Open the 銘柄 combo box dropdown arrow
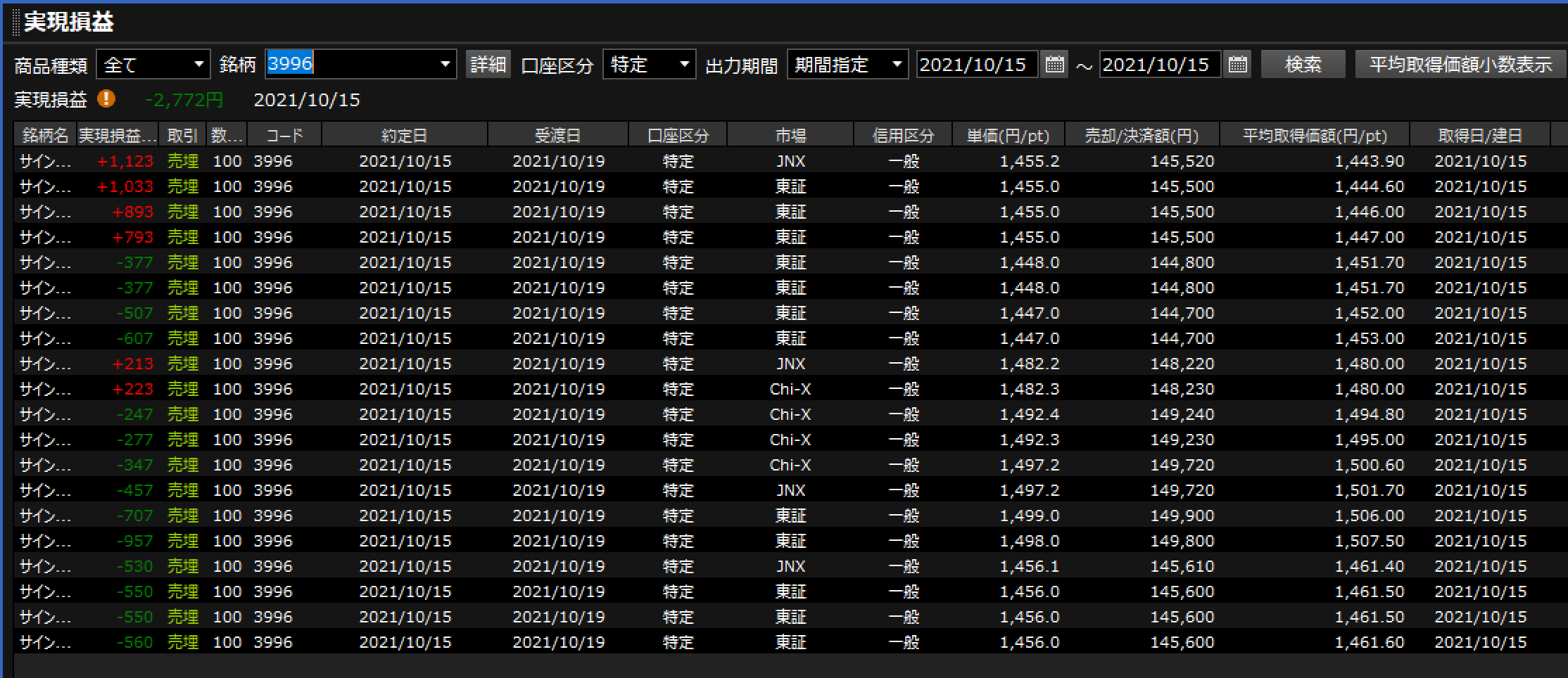 445,65
